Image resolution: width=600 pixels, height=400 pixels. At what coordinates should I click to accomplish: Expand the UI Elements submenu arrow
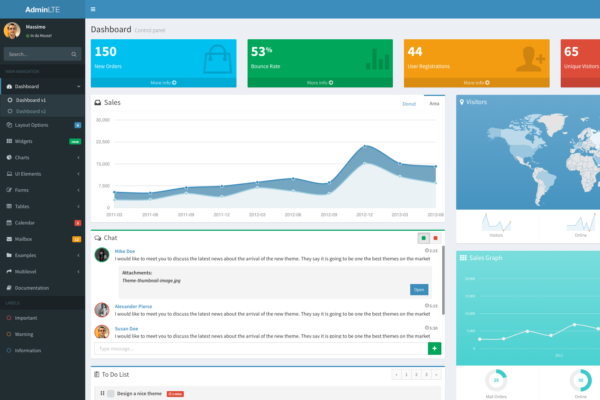tap(78, 174)
